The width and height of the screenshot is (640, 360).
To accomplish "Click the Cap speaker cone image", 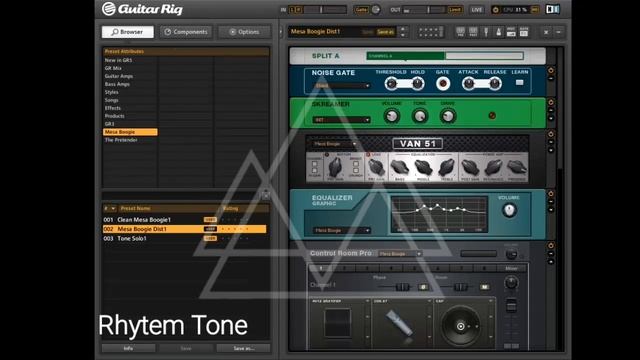I will tap(461, 326).
